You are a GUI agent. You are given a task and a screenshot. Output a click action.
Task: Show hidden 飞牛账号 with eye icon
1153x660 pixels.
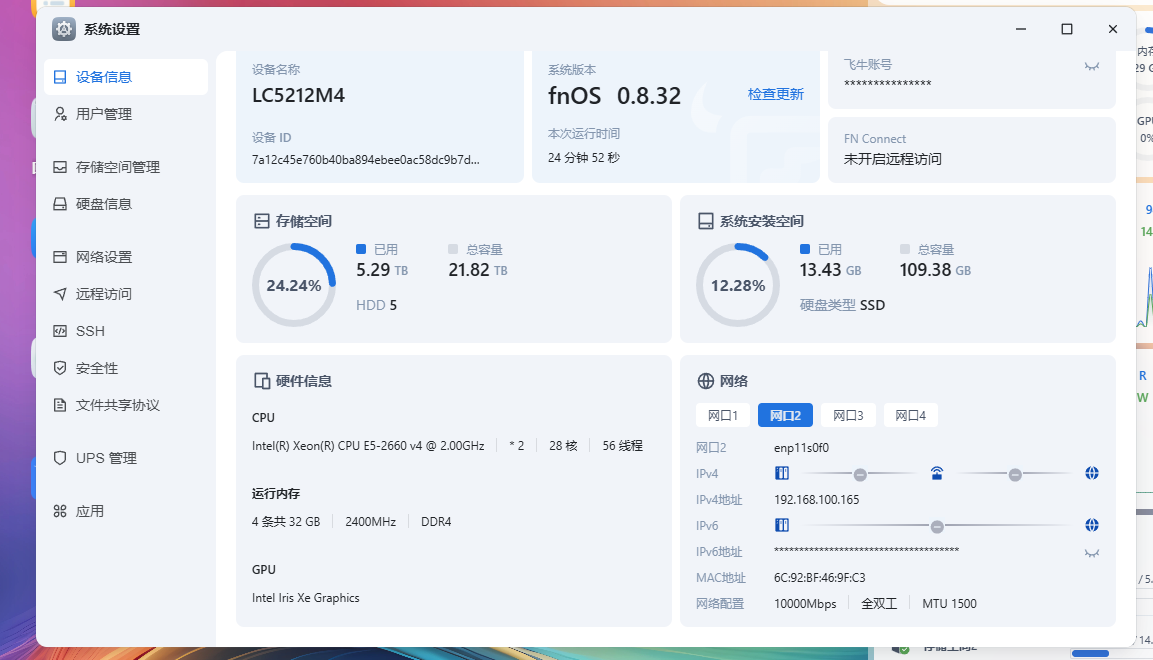pos(1092,66)
